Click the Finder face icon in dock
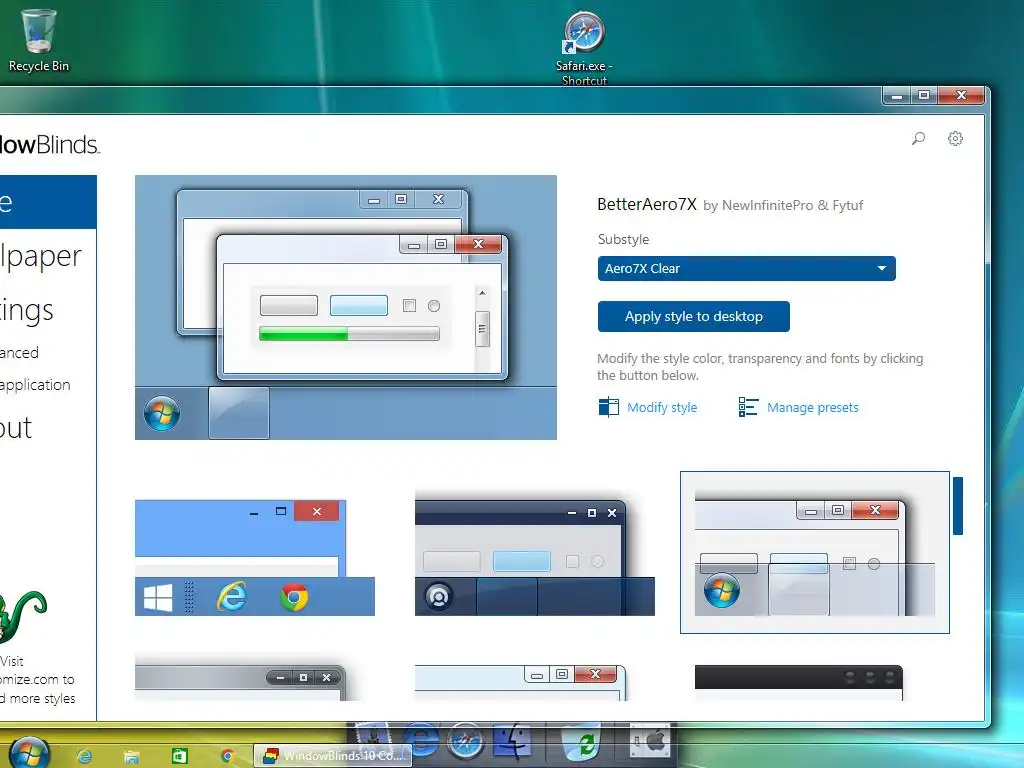This screenshot has width=1024, height=768. (513, 741)
